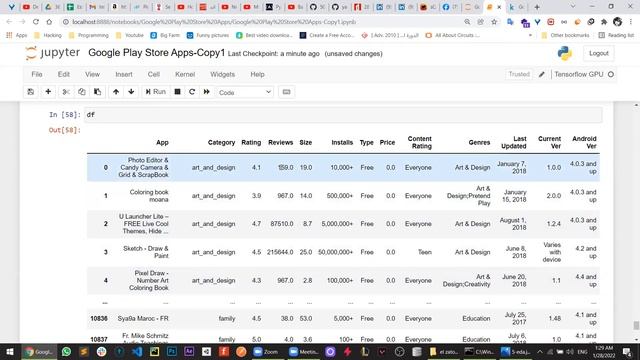Restart the kernel icon
Image resolution: width=640 pixels, height=360 pixels.
pos(192,92)
